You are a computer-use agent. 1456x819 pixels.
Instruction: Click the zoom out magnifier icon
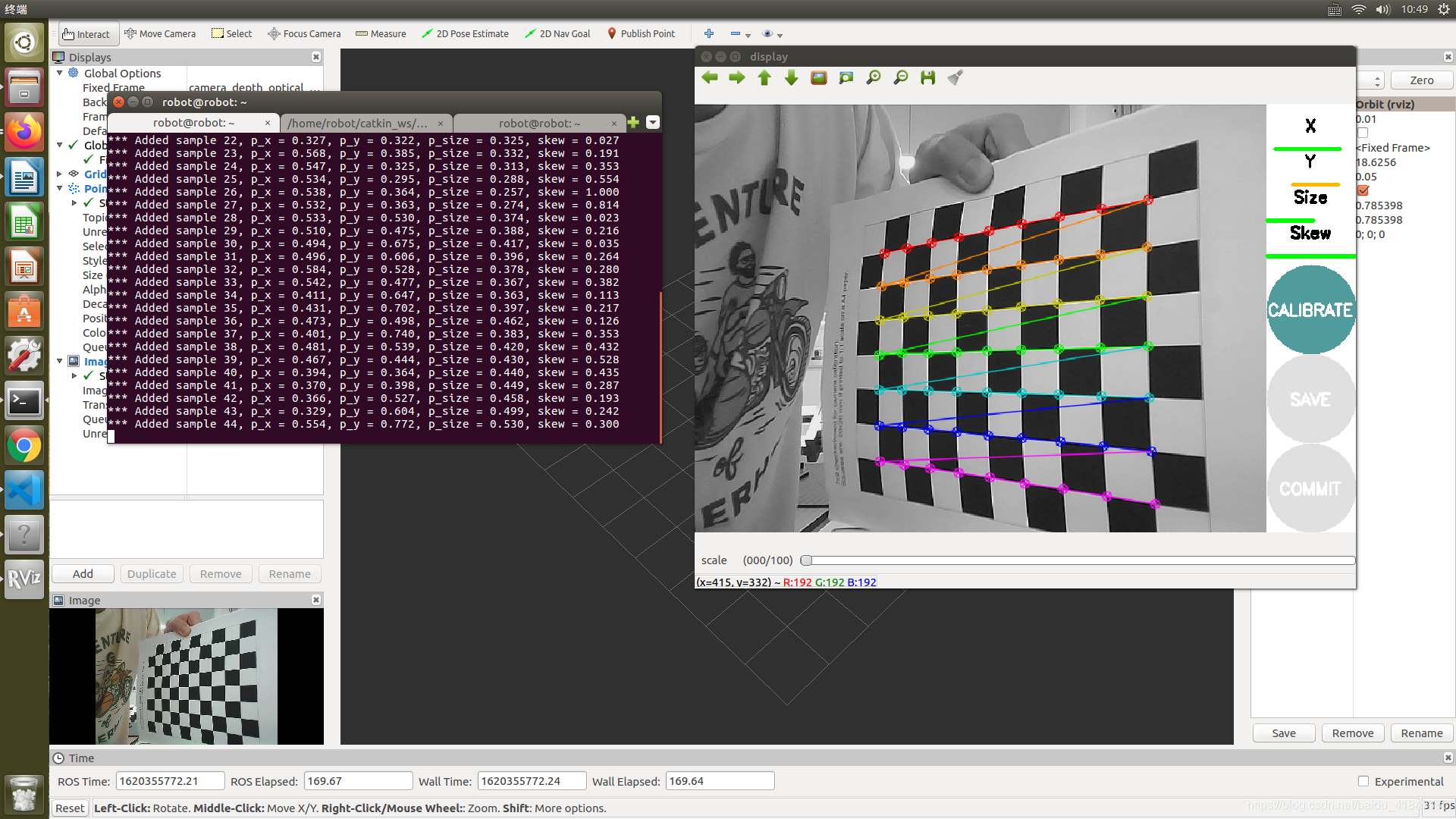tap(901, 78)
